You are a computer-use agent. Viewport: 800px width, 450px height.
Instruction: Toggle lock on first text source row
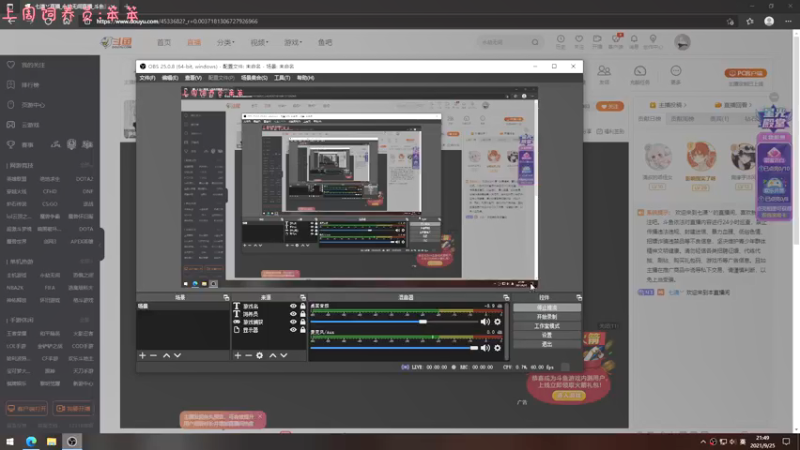coord(303,306)
